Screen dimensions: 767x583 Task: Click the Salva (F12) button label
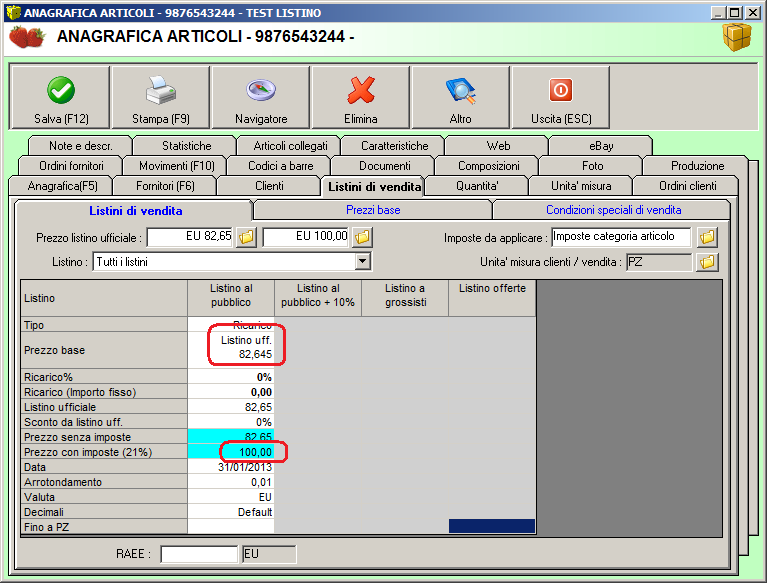61,119
